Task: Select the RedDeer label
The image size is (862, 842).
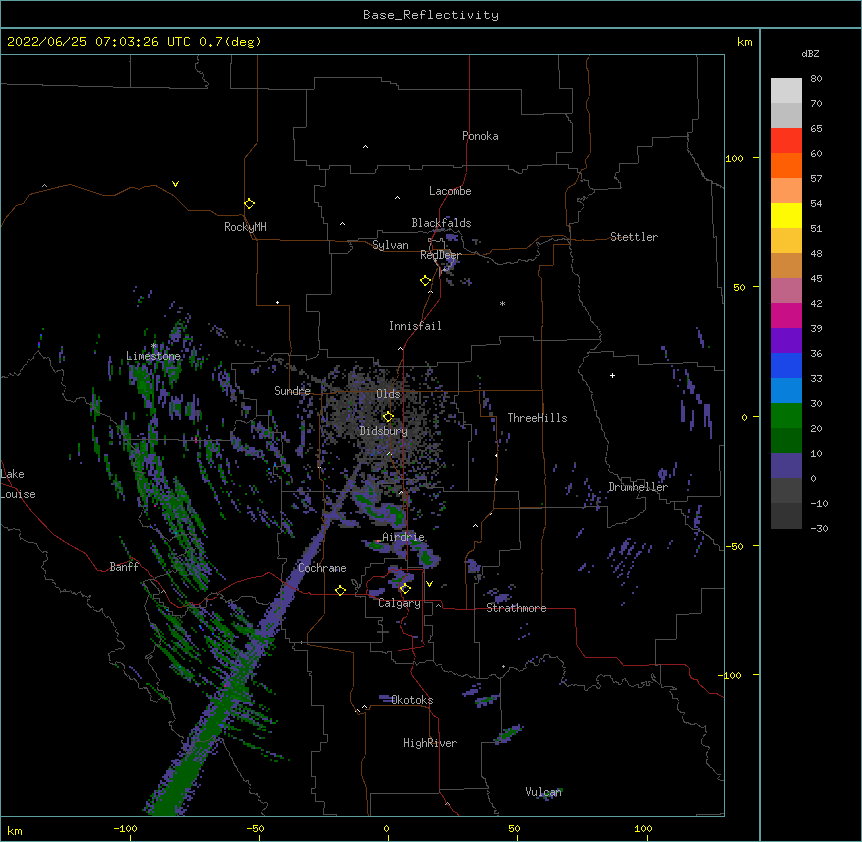Action: point(440,255)
